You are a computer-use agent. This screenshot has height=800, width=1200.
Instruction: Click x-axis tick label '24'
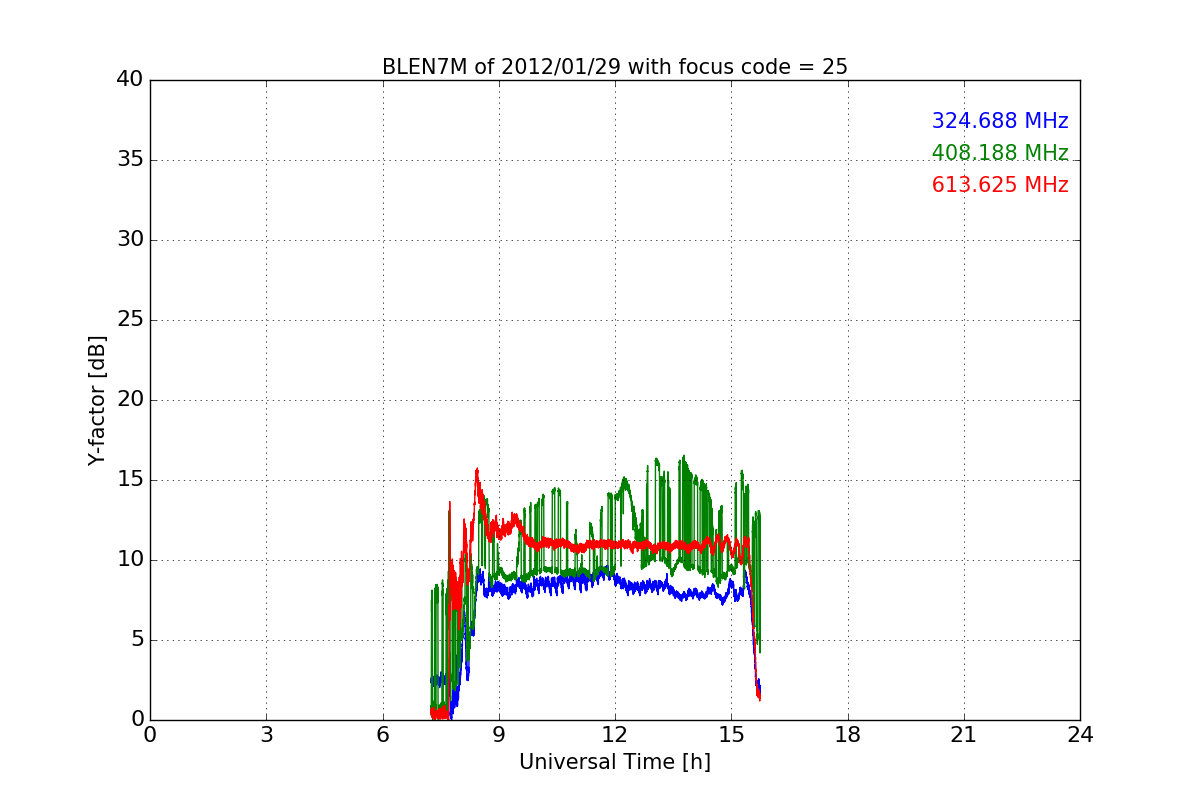tap(1080, 735)
